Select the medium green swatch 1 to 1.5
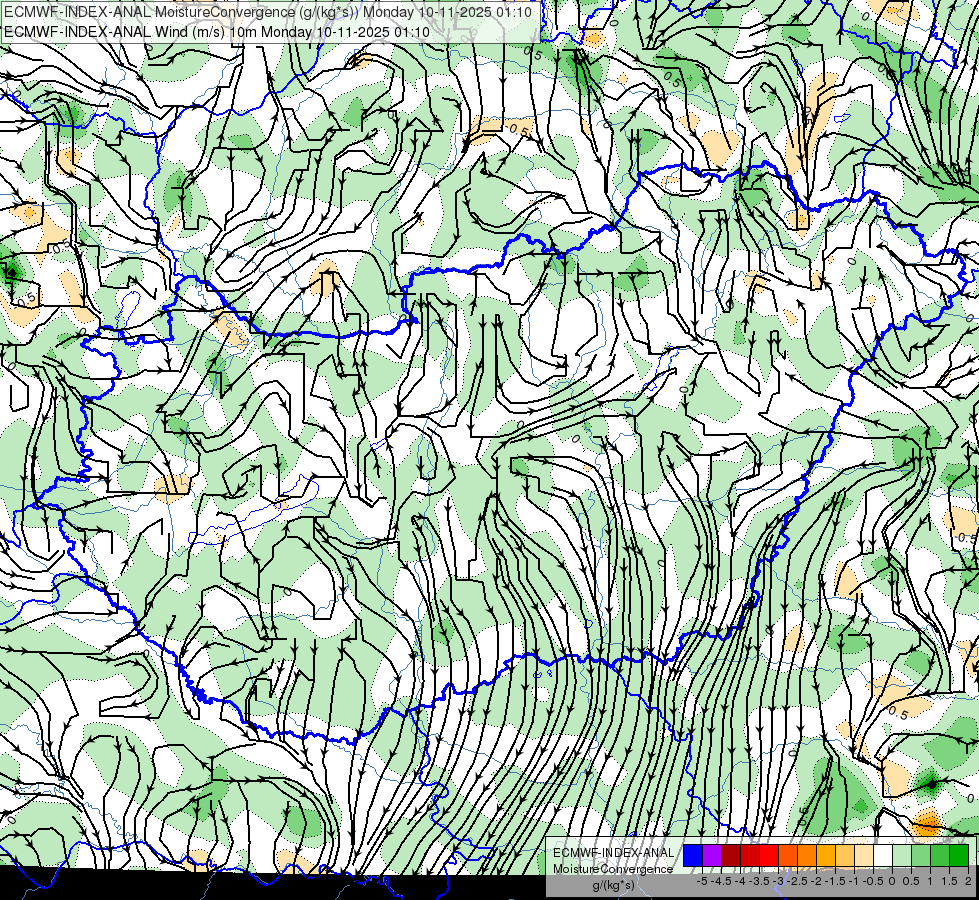This screenshot has height=900, width=979. (x=940, y=856)
